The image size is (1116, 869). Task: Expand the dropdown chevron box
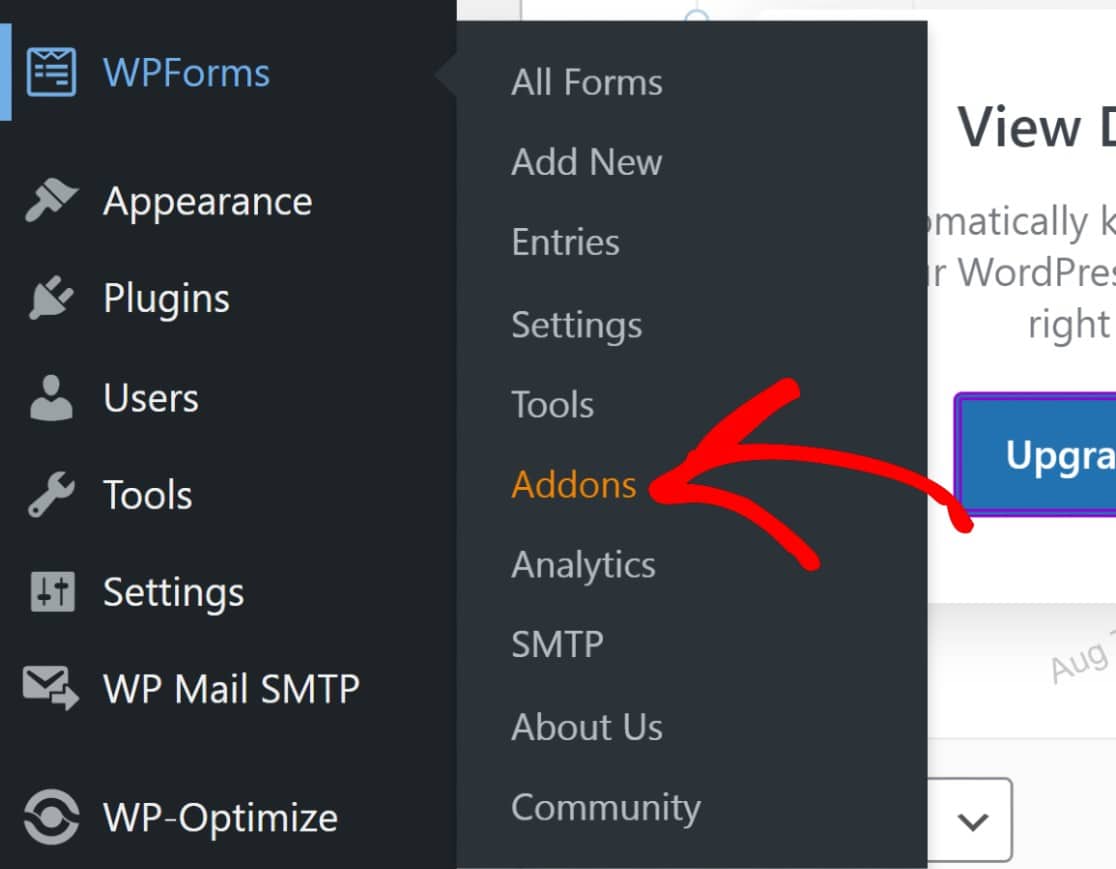coord(971,821)
